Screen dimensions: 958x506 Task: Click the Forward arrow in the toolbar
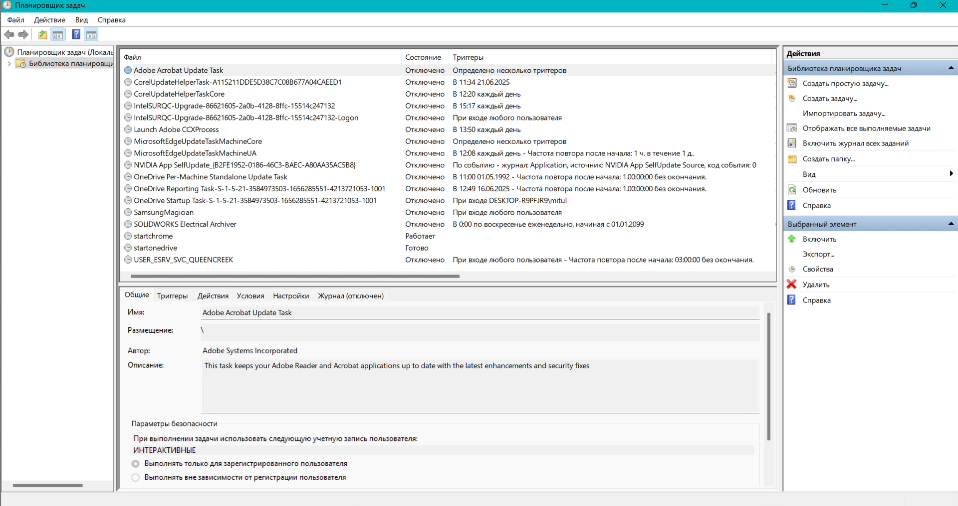(x=23, y=34)
